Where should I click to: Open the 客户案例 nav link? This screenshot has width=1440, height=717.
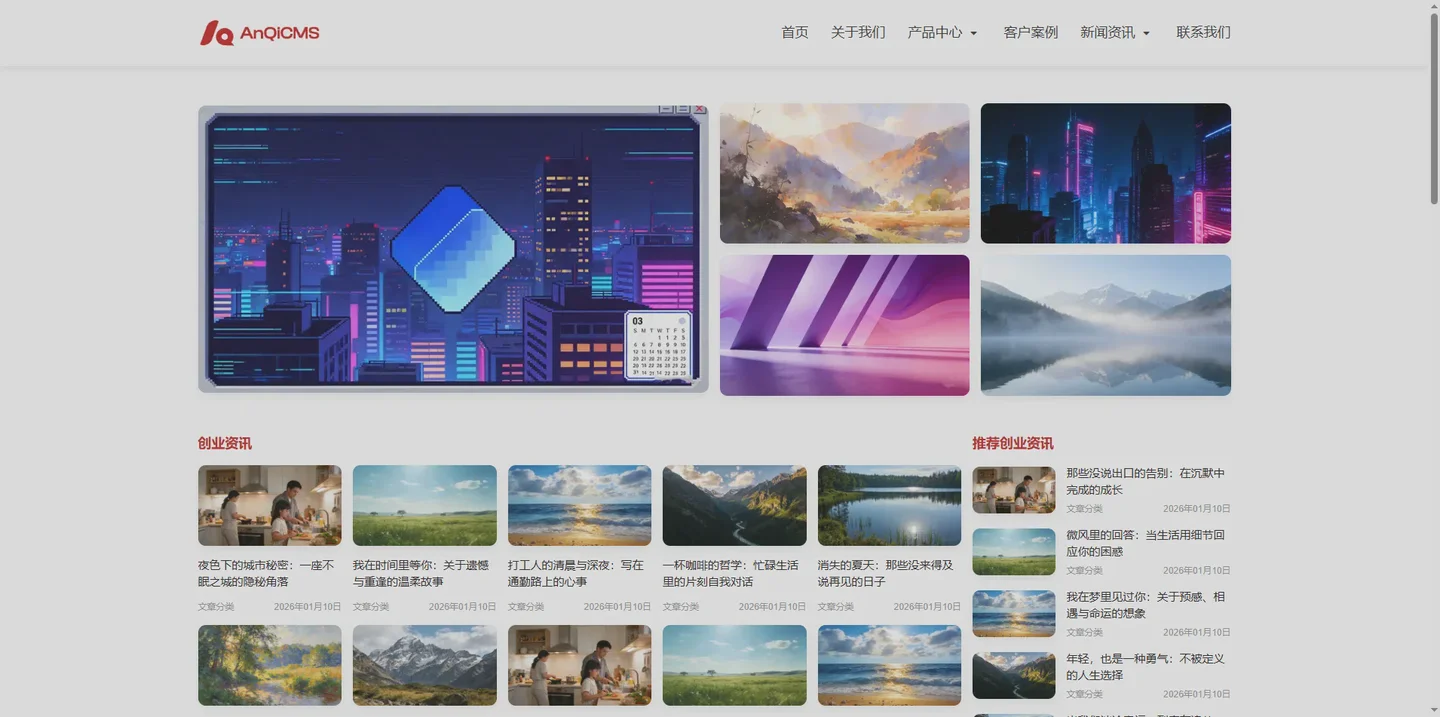coord(1030,32)
